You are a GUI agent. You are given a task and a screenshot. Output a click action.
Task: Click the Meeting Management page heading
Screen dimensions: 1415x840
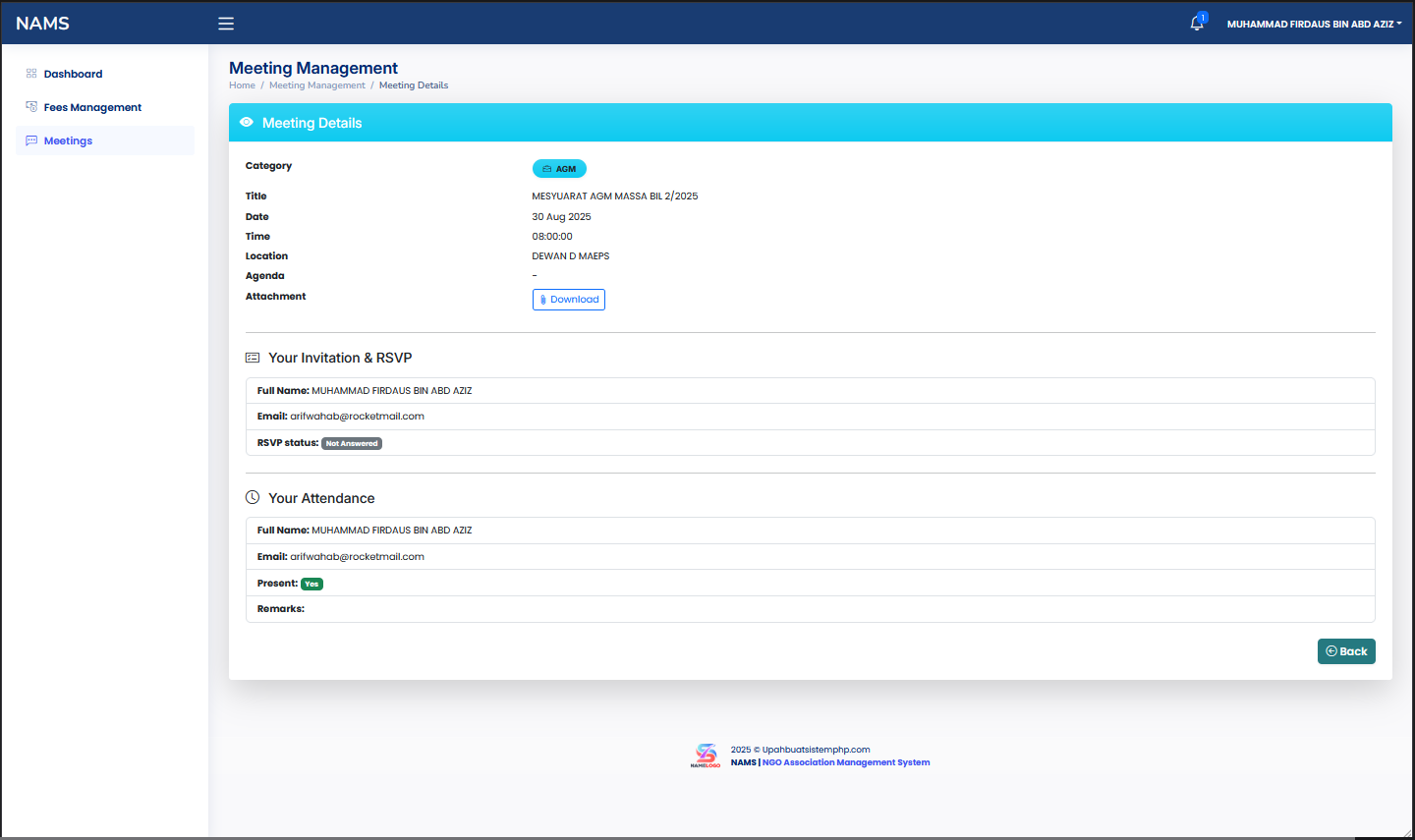coord(313,68)
